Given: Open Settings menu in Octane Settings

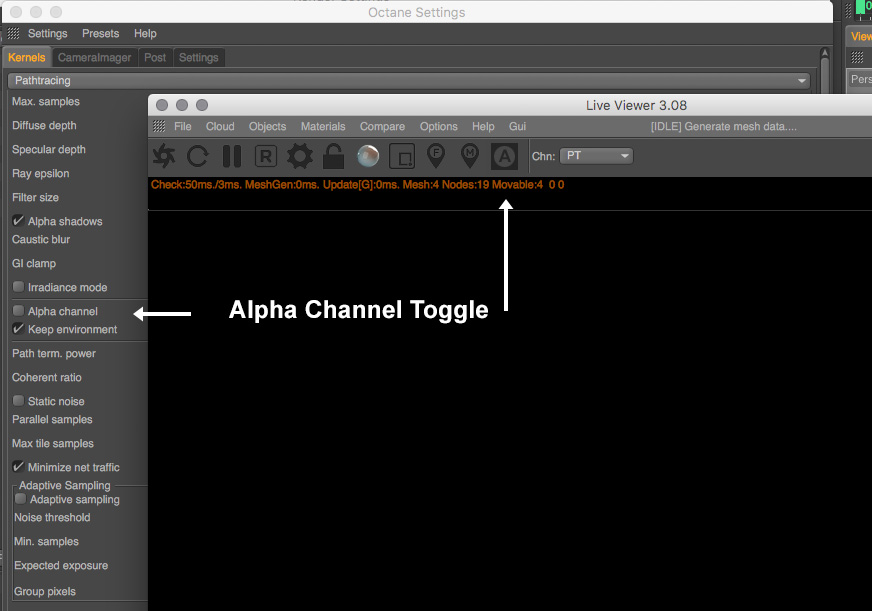Looking at the screenshot, I should click(x=48, y=33).
